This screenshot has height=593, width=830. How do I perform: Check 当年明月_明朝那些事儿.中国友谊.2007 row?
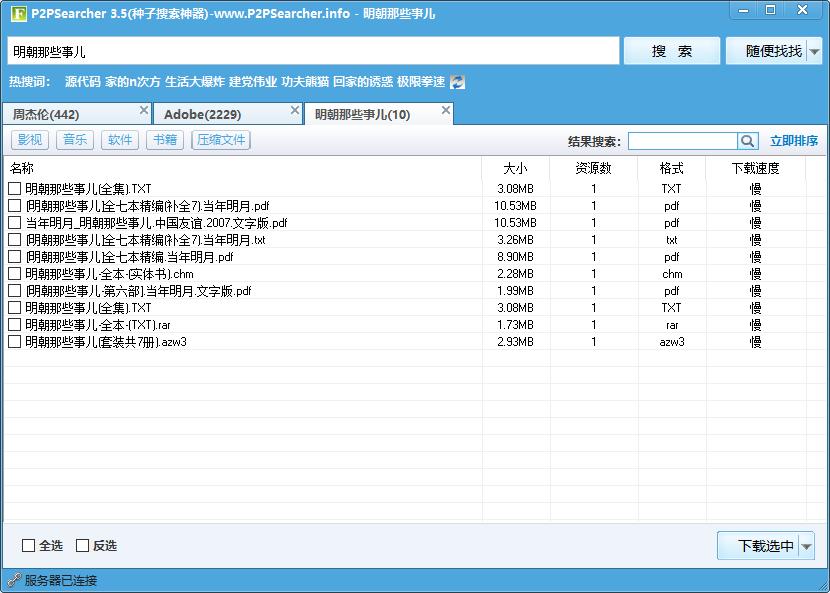click(15, 222)
